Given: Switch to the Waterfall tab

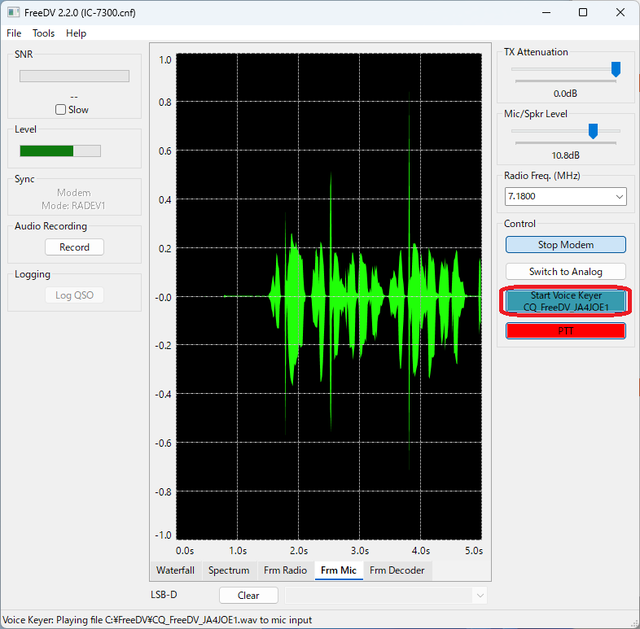Looking at the screenshot, I should (175, 570).
